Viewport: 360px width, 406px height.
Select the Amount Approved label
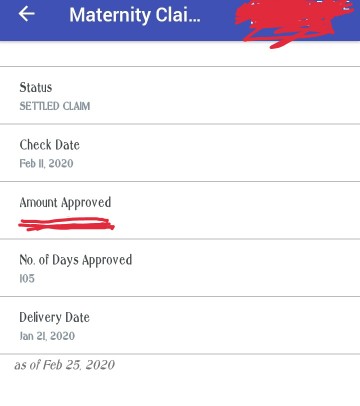click(x=65, y=203)
